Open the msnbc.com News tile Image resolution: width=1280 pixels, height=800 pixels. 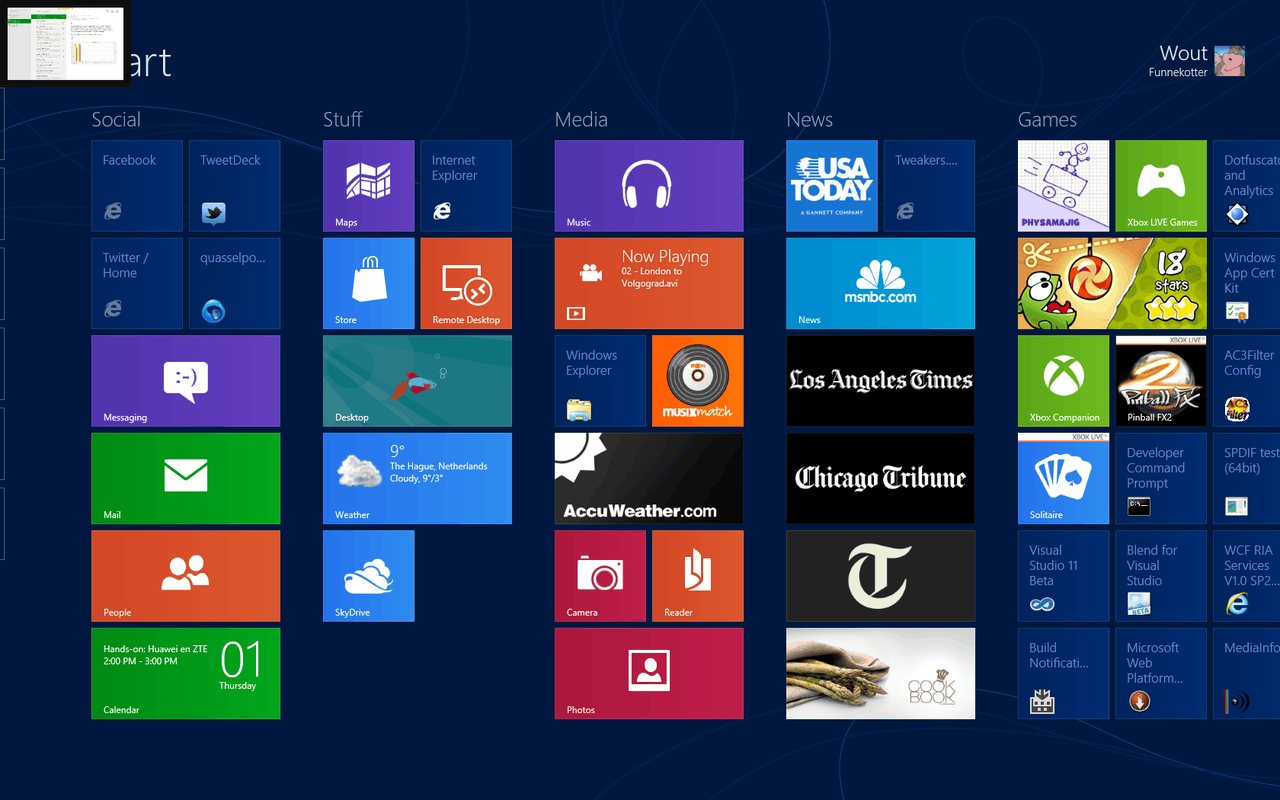tap(881, 283)
